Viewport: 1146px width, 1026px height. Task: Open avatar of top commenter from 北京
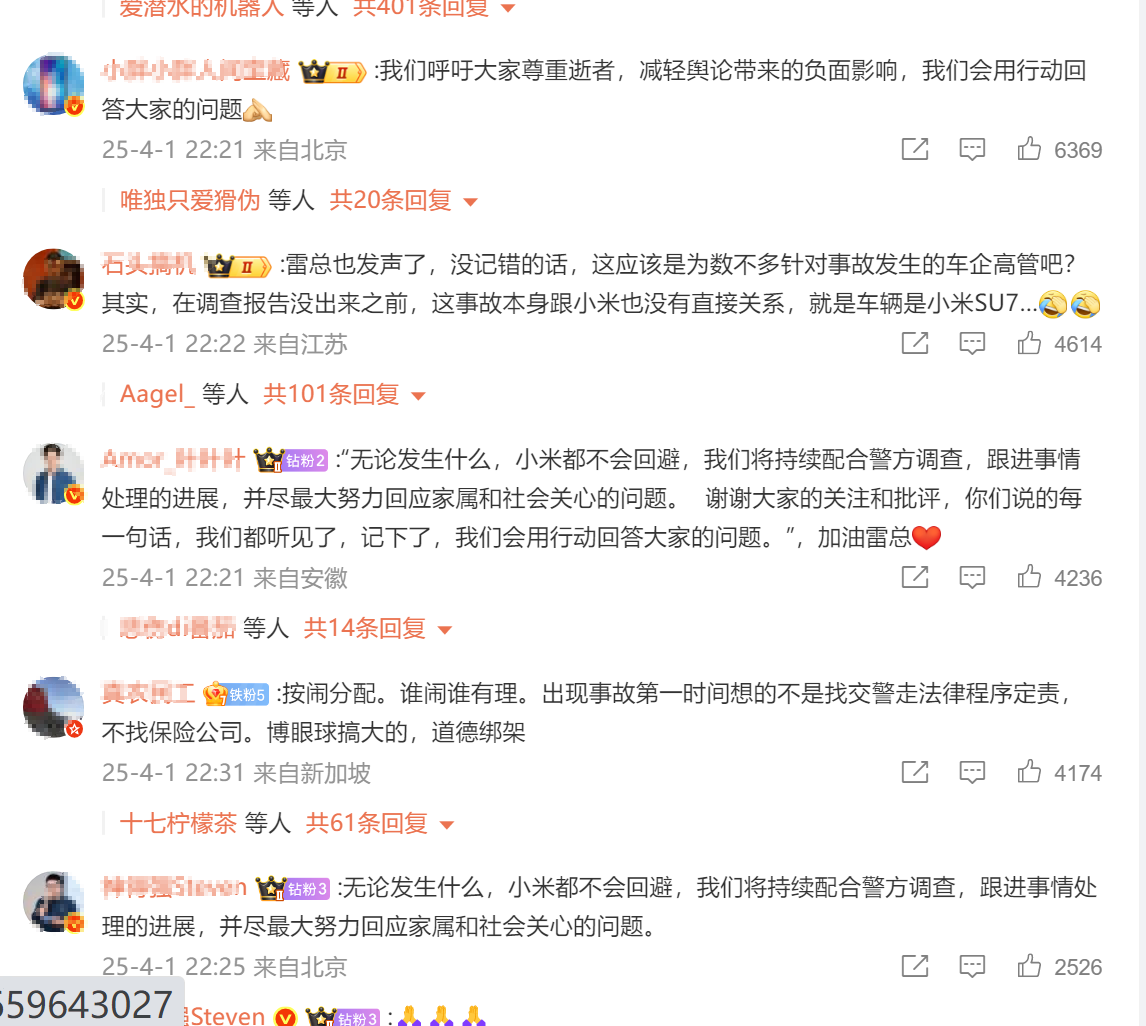pos(53,83)
